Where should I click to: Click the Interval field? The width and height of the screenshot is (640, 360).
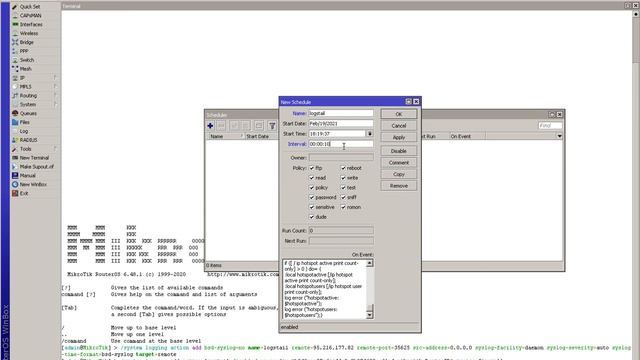tap(341, 144)
